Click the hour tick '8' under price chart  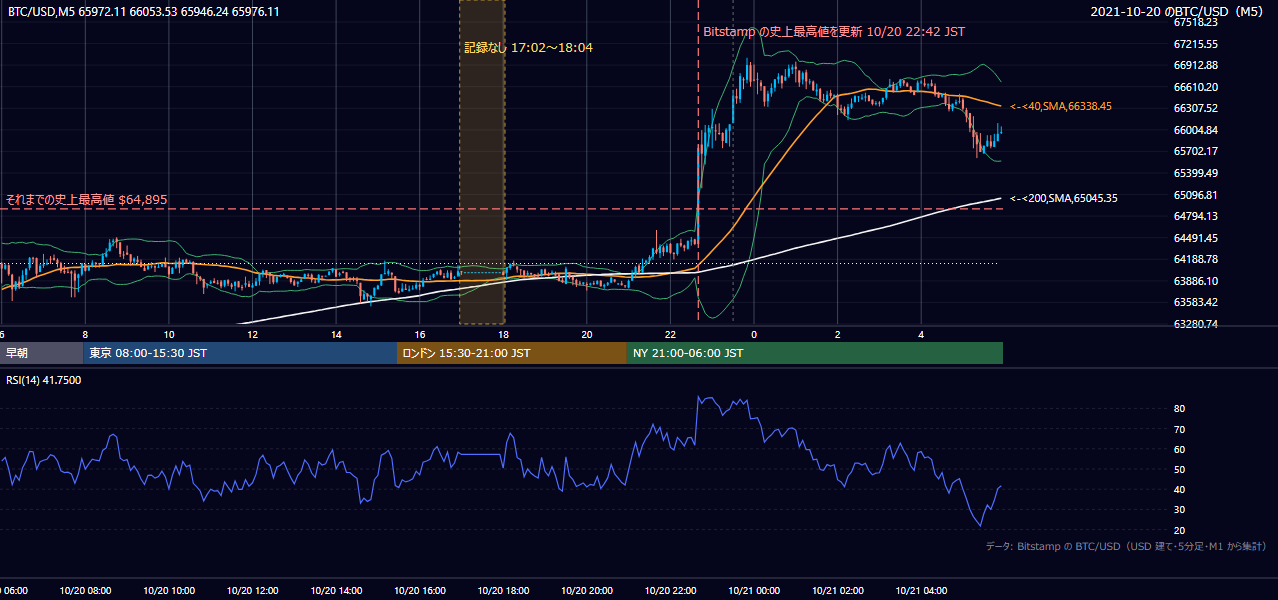pos(85,335)
